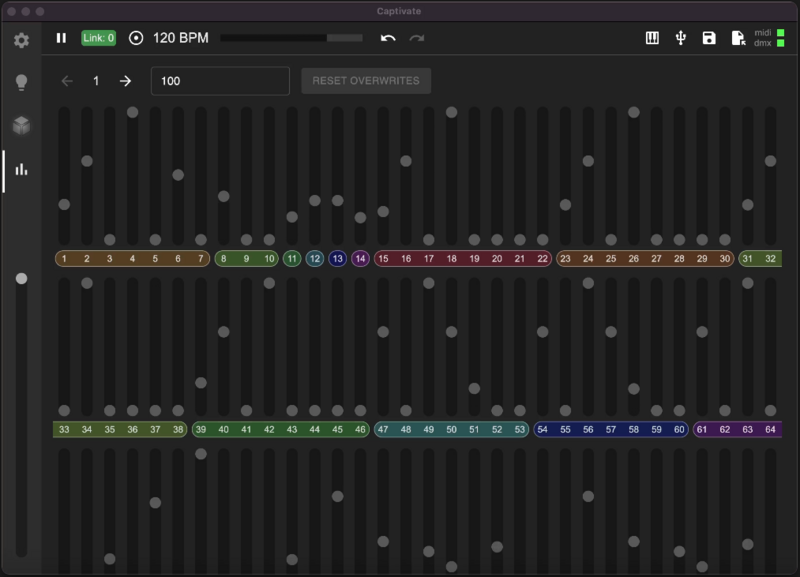This screenshot has height=577, width=800.
Task: Select the bar chart mixer page
Action: pos(21,169)
